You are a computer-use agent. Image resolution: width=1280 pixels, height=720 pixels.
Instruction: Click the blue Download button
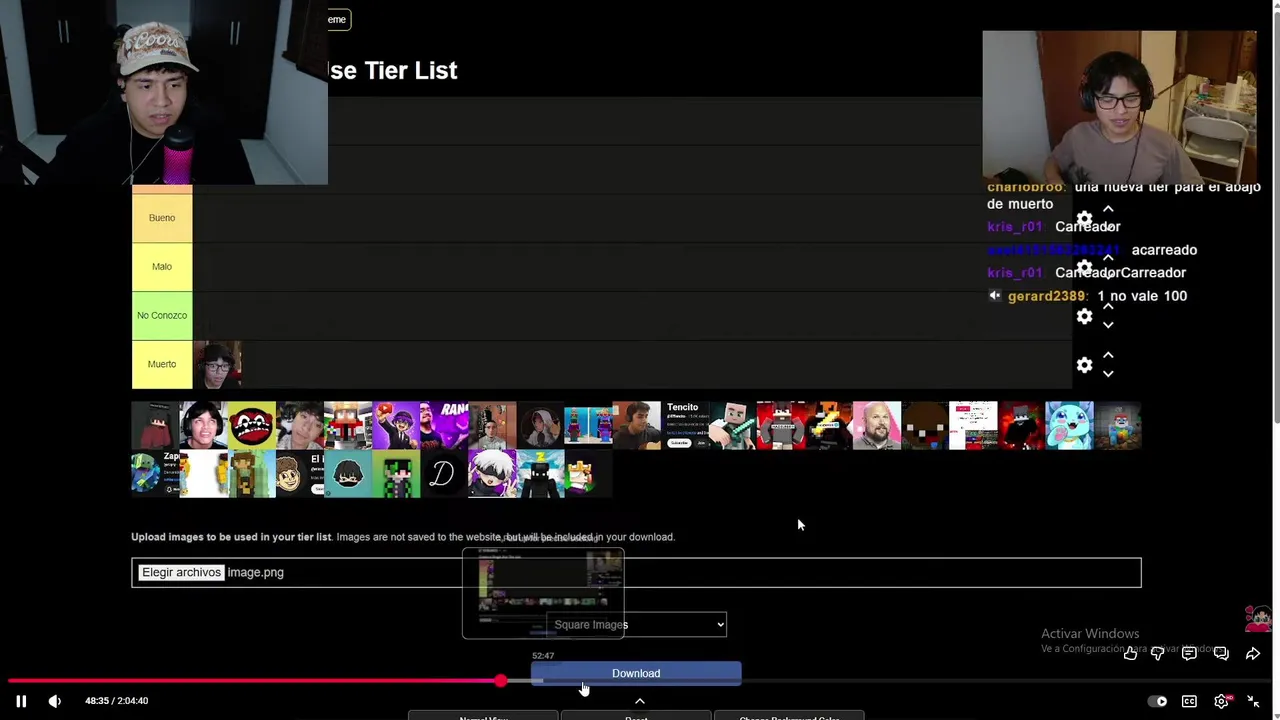pyautogui.click(x=636, y=673)
